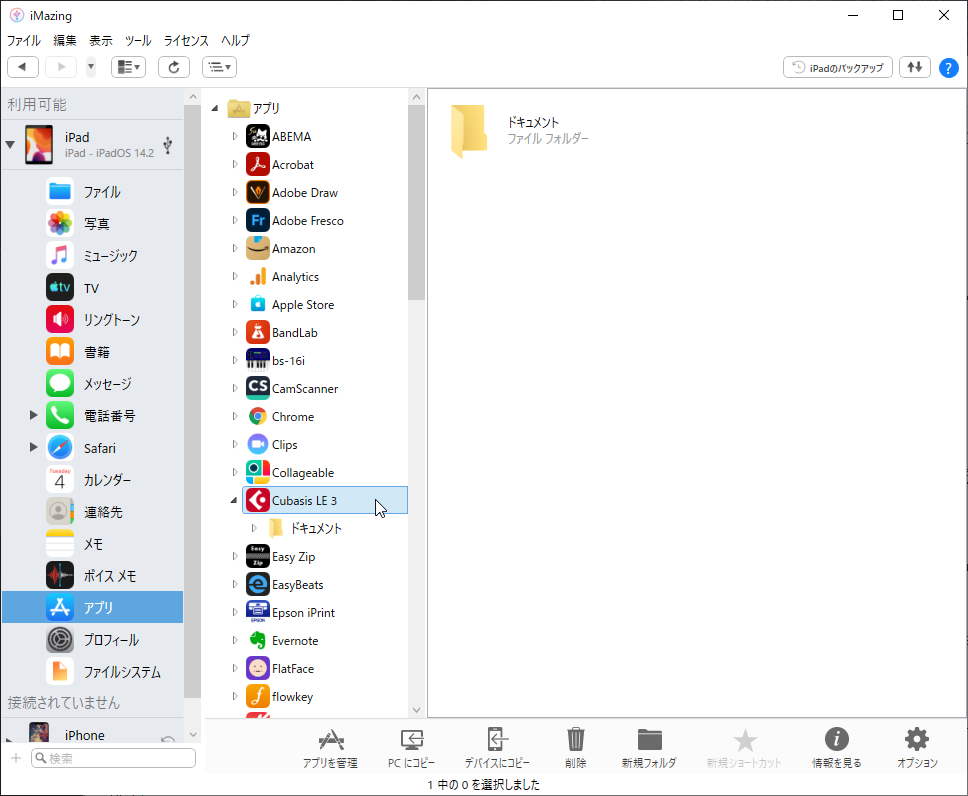Screen dimensions: 968x796
Task: Add a device with the plus button
Action: point(16,758)
